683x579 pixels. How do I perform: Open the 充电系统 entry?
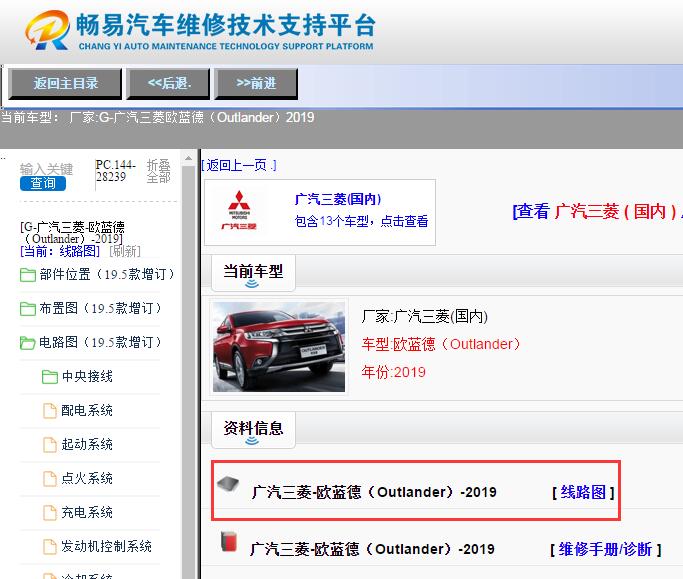87,512
